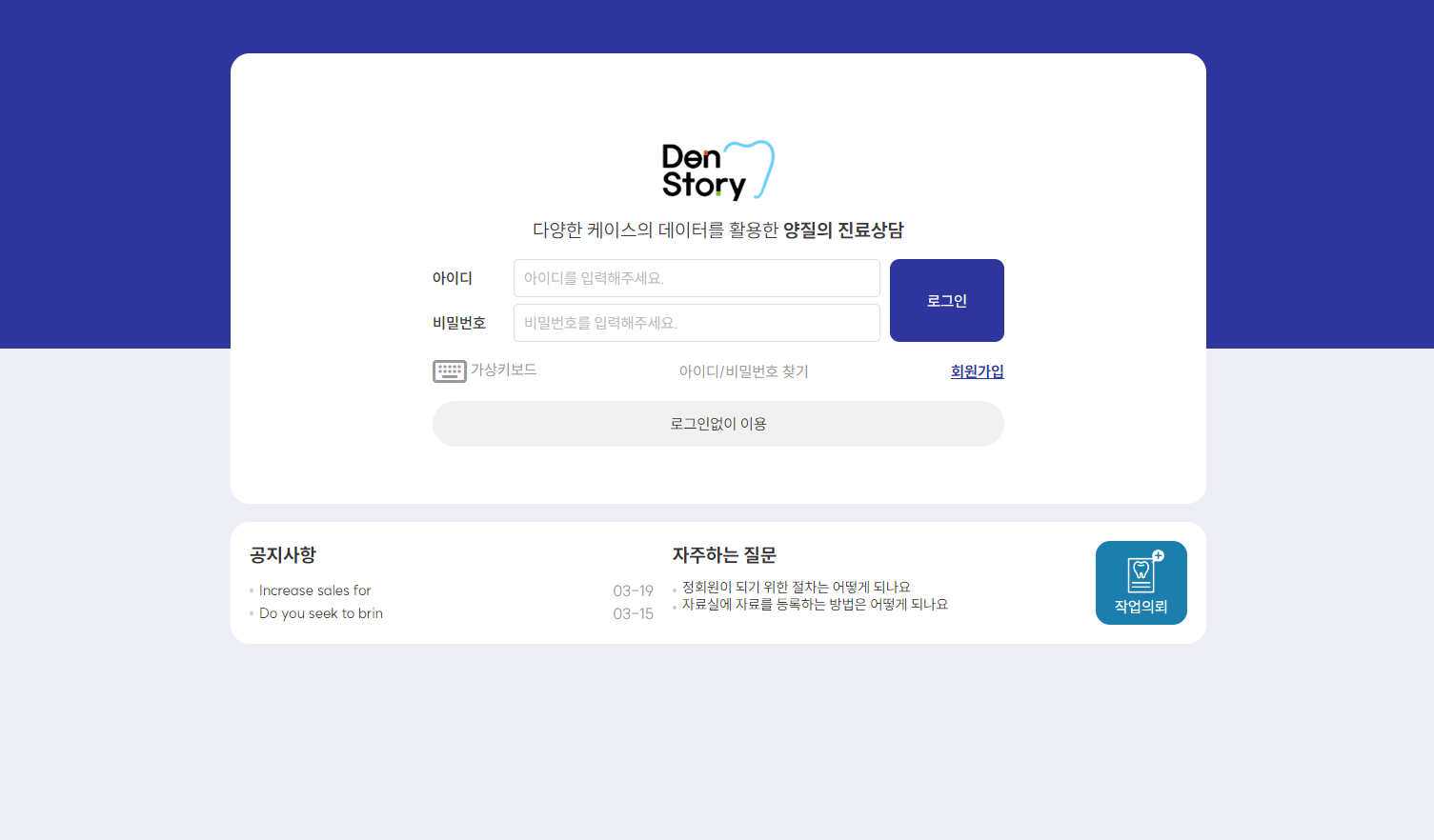Image resolution: width=1434 pixels, height=840 pixels.
Task: Open the 'Do you seek to brin' notice
Action: click(x=320, y=613)
